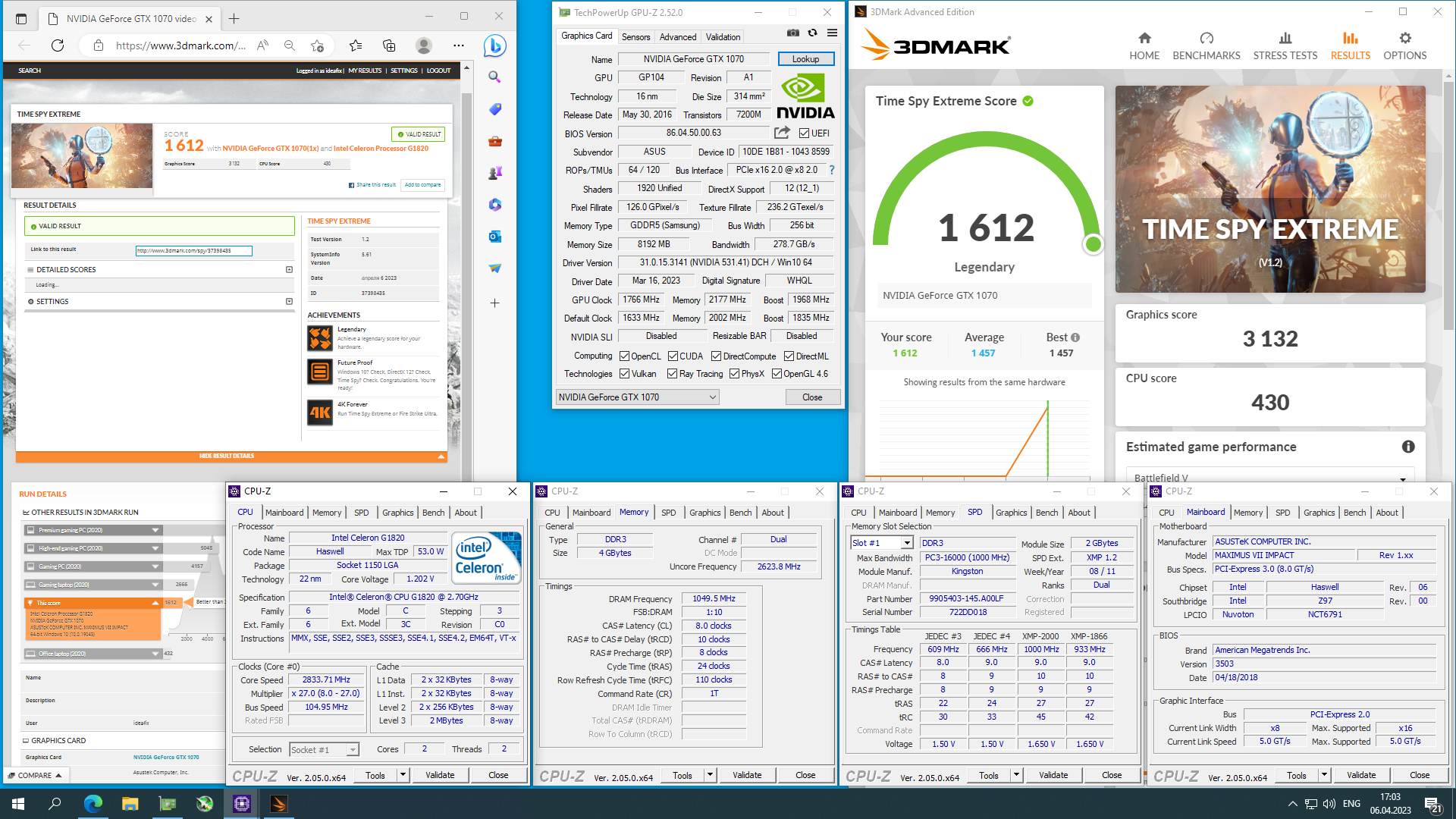Click the GPU-Z screenshot camera icon
Image resolution: width=1456 pixels, height=819 pixels.
tap(792, 33)
